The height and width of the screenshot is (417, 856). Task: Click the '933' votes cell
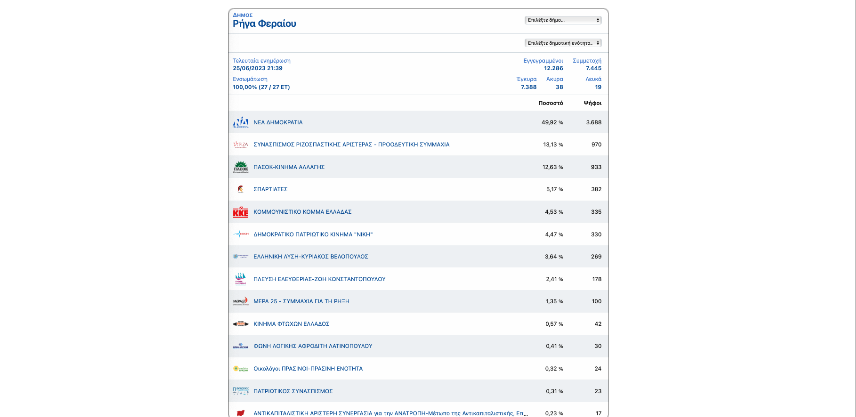(x=596, y=167)
